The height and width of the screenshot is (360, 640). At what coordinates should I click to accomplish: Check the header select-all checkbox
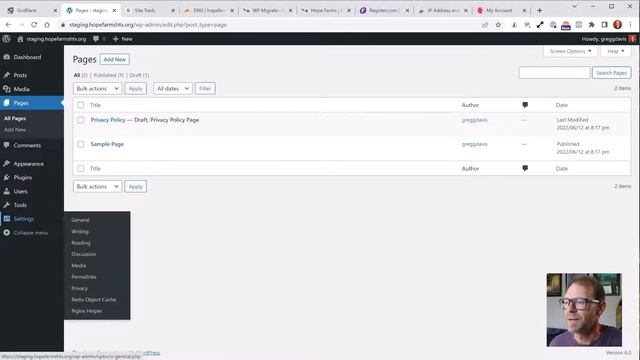[81, 105]
